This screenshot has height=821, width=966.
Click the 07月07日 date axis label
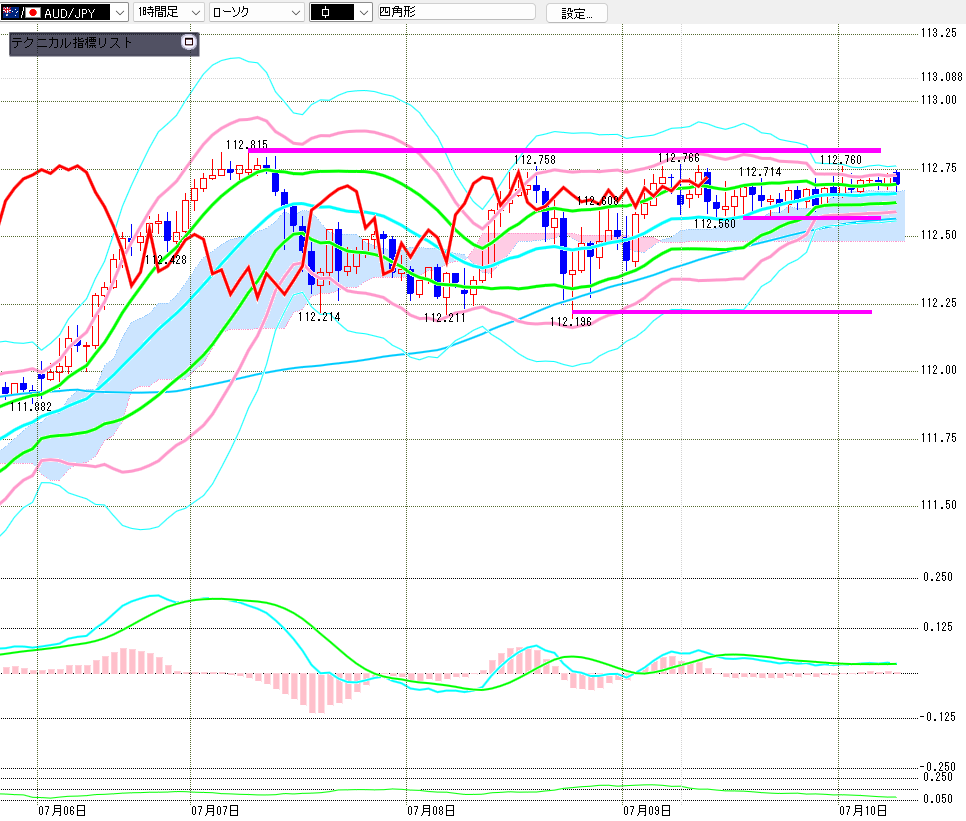coord(215,811)
